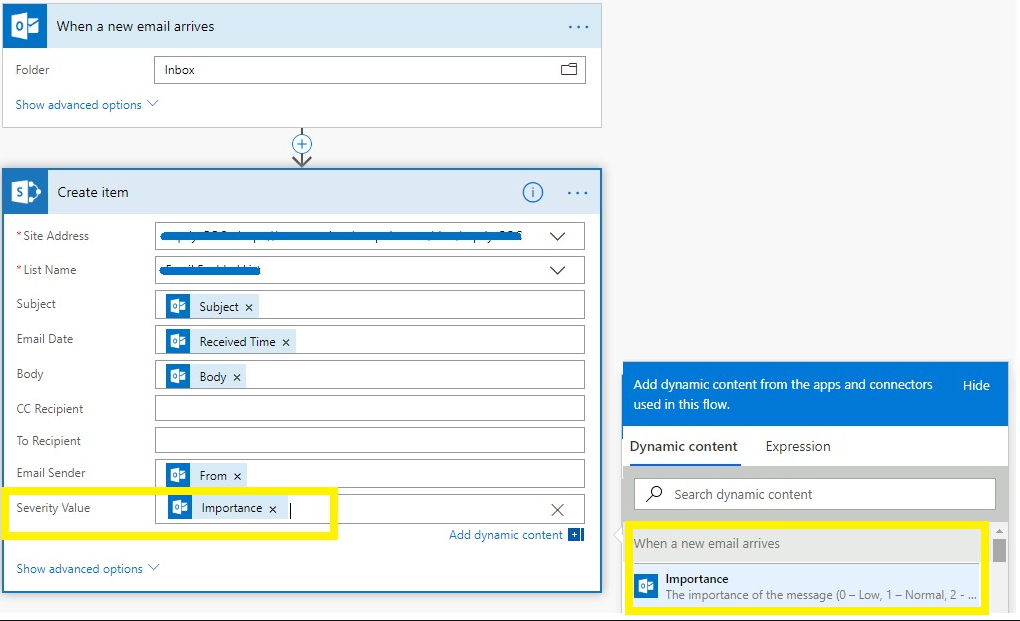
Task: Click the Search dynamic content box
Action: pos(815,494)
